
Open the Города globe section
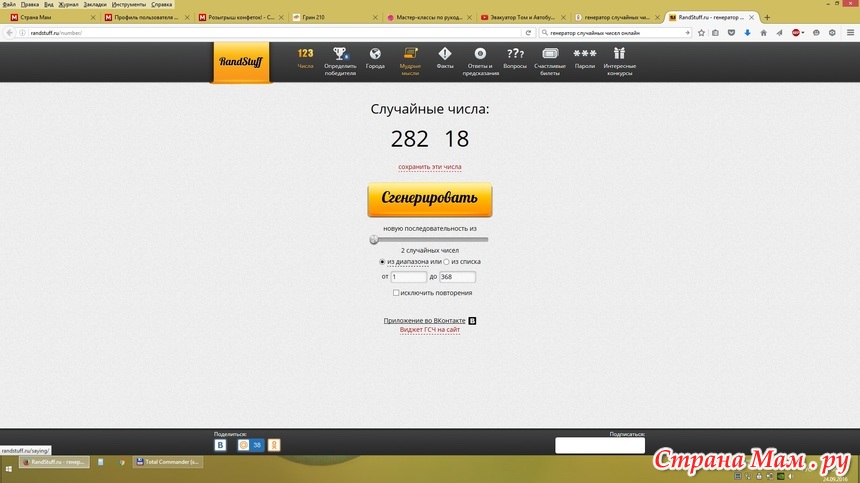375,58
